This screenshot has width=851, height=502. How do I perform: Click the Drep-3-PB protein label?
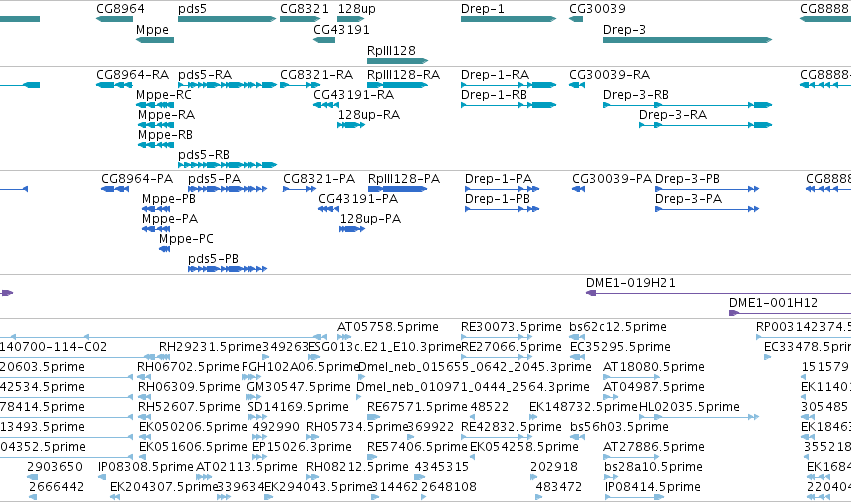coord(687,179)
